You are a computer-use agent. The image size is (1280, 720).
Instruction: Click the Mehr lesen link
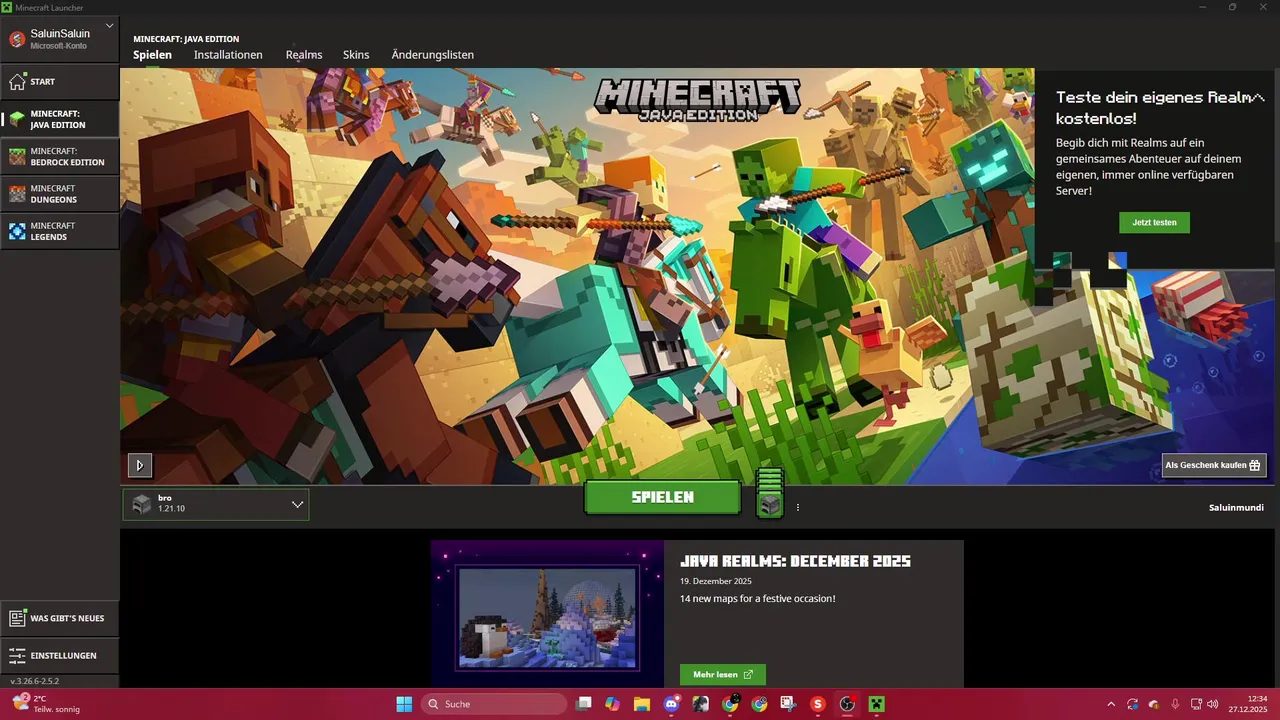click(723, 674)
